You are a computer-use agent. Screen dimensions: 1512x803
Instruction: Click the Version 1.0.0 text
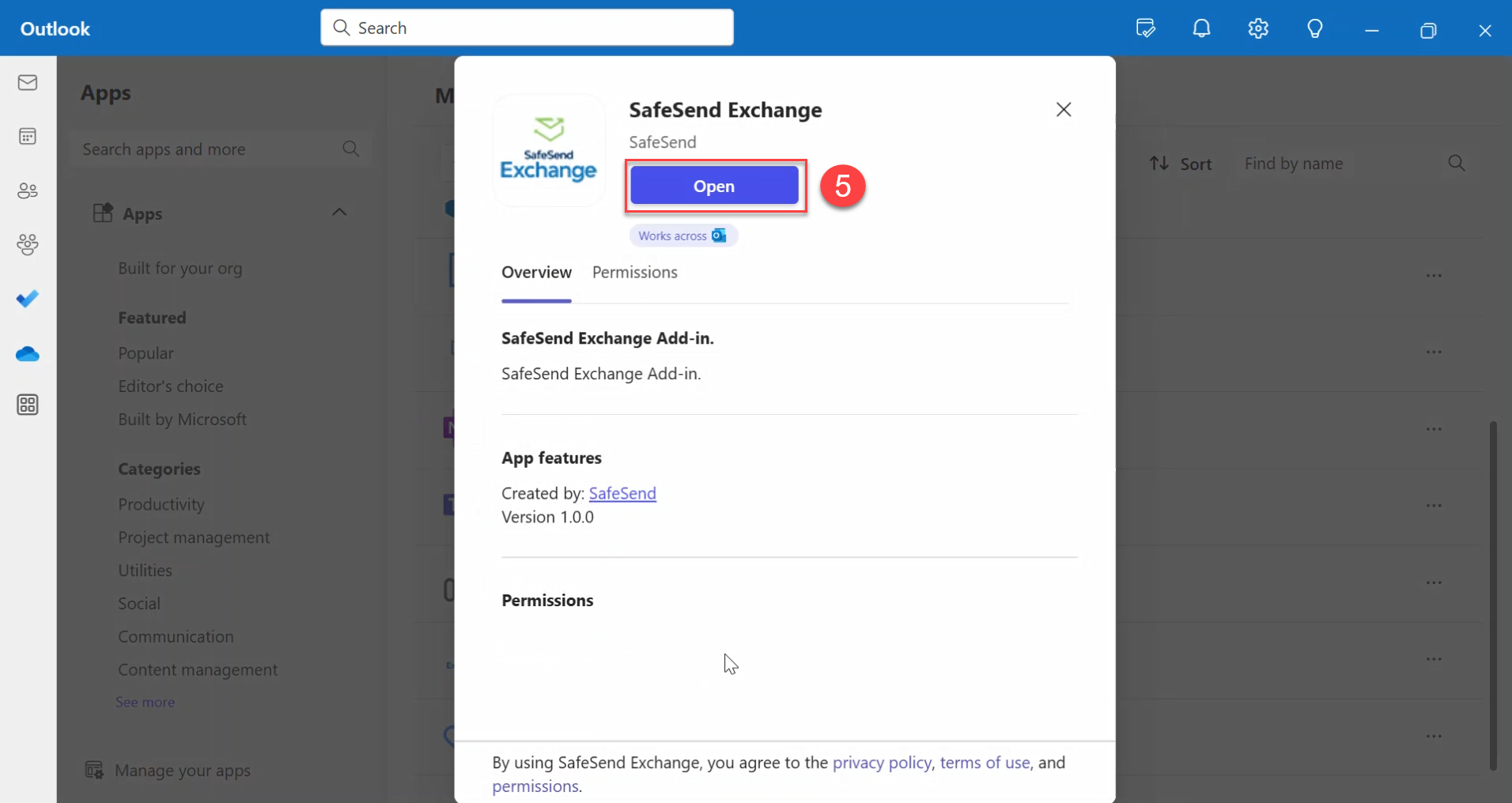pos(547,517)
